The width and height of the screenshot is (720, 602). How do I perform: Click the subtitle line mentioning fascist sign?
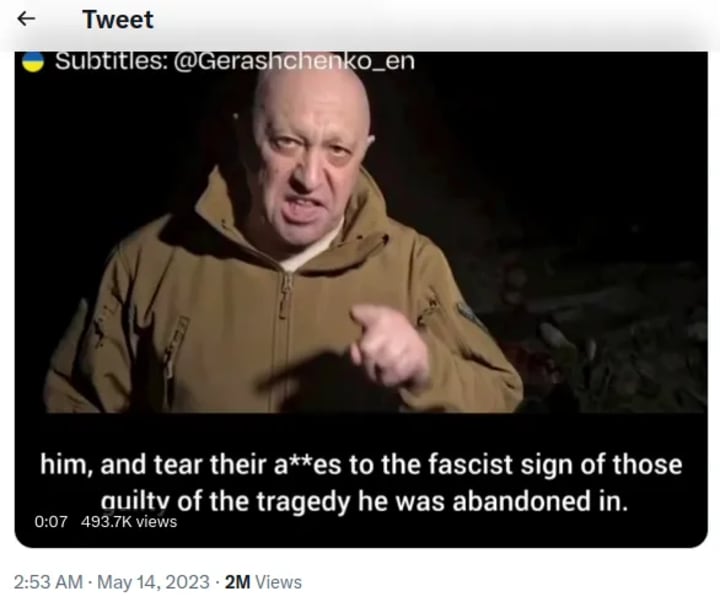(x=361, y=464)
